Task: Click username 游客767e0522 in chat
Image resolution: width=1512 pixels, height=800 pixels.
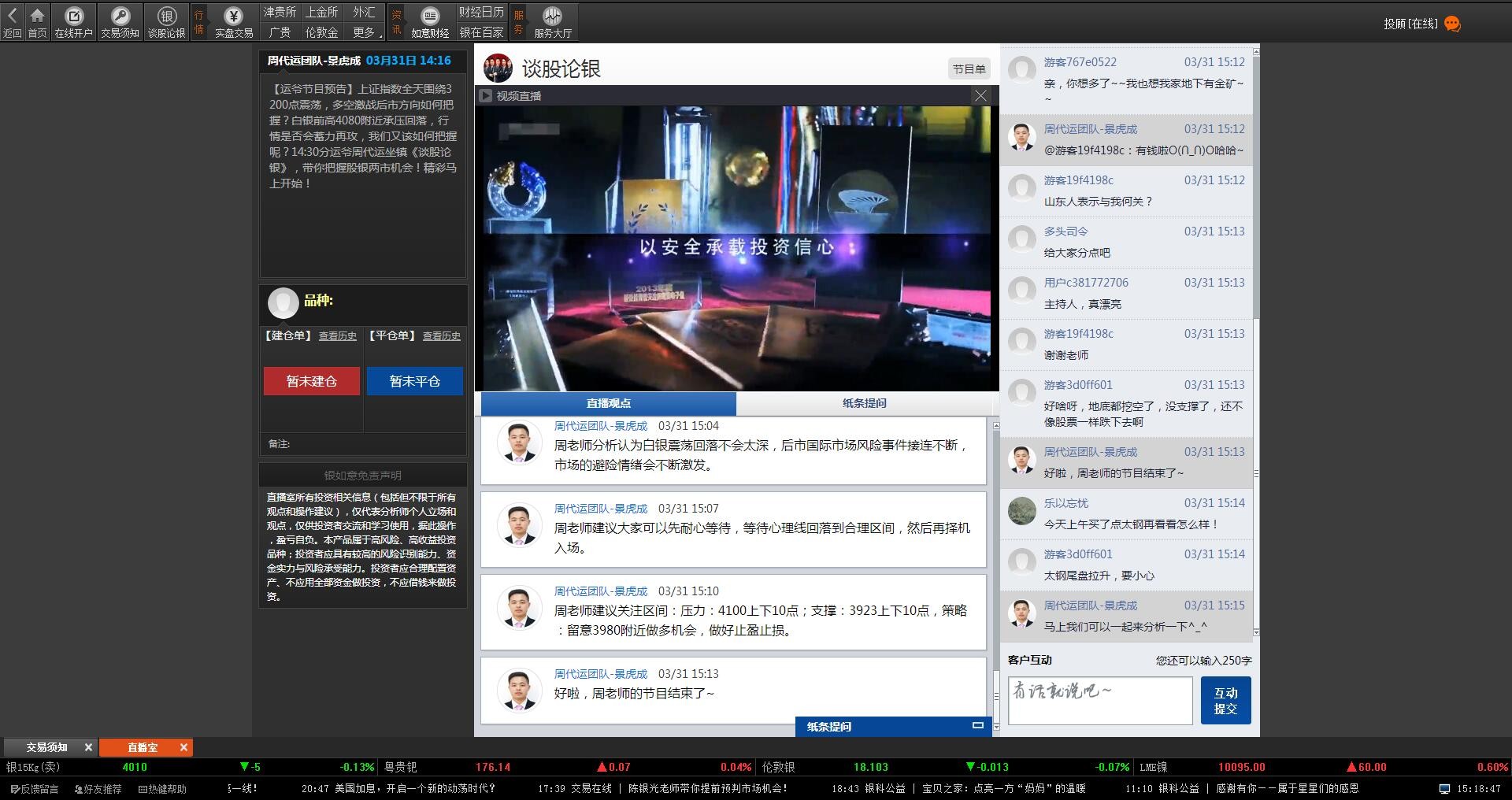Action: [x=1080, y=62]
